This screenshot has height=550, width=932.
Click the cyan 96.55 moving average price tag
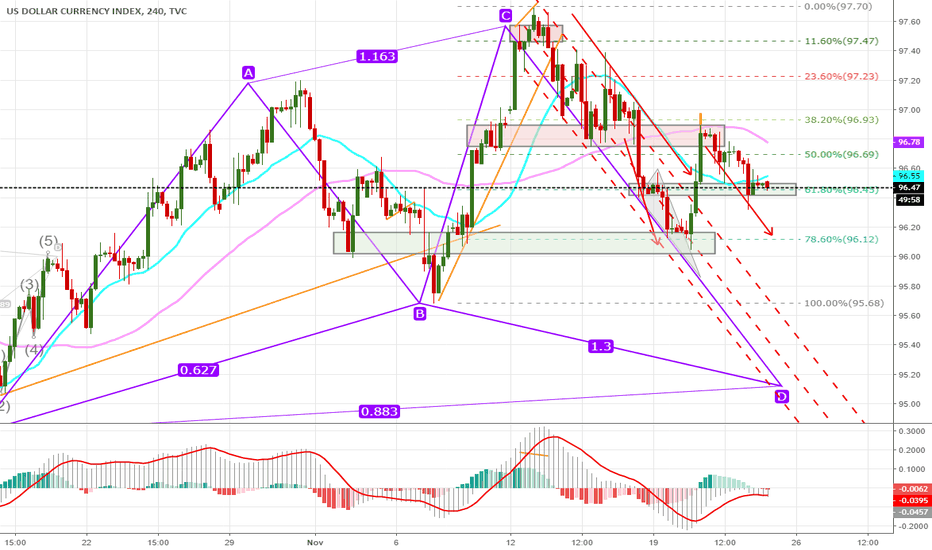909,176
